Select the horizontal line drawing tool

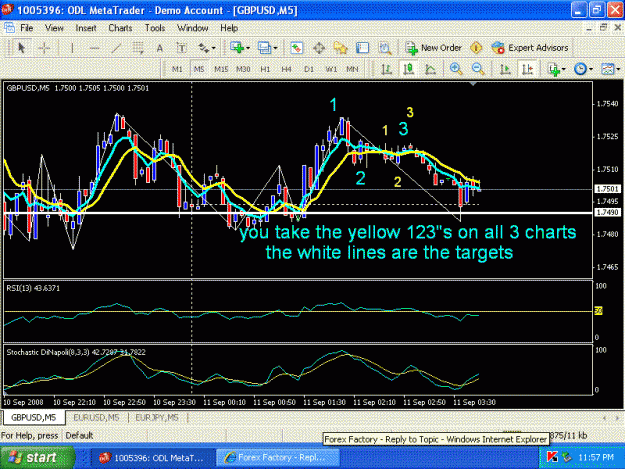coord(94,48)
